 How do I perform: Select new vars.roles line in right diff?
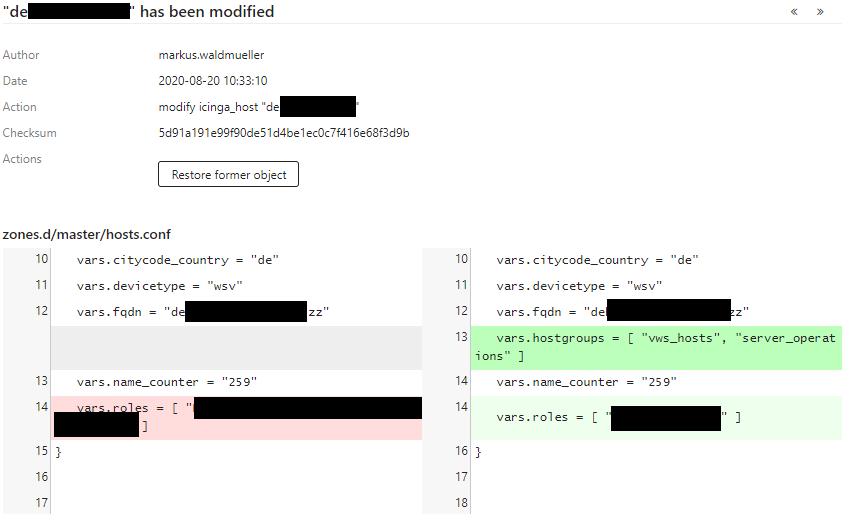tap(656, 417)
